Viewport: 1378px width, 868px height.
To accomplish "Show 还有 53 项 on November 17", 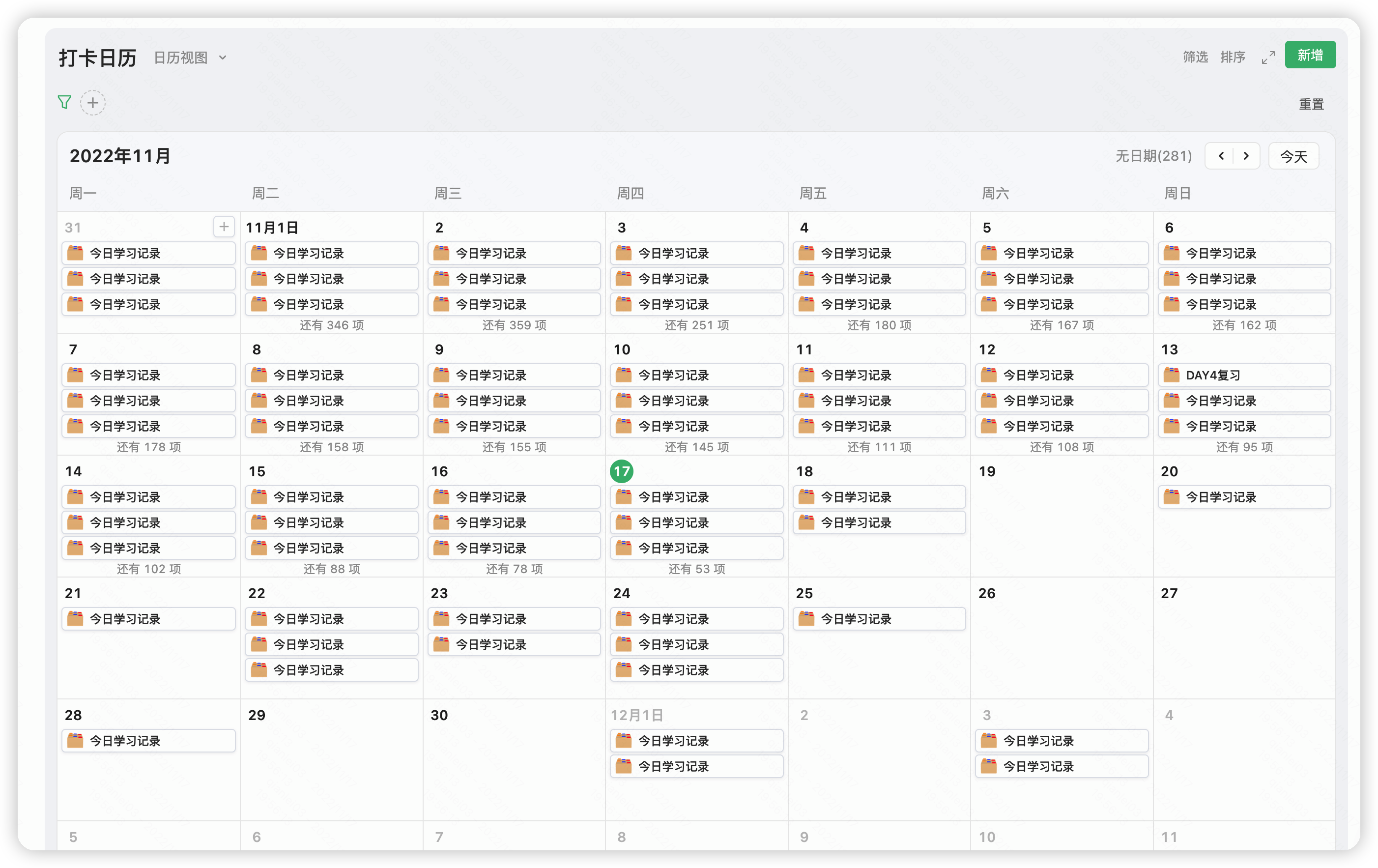I will (697, 569).
